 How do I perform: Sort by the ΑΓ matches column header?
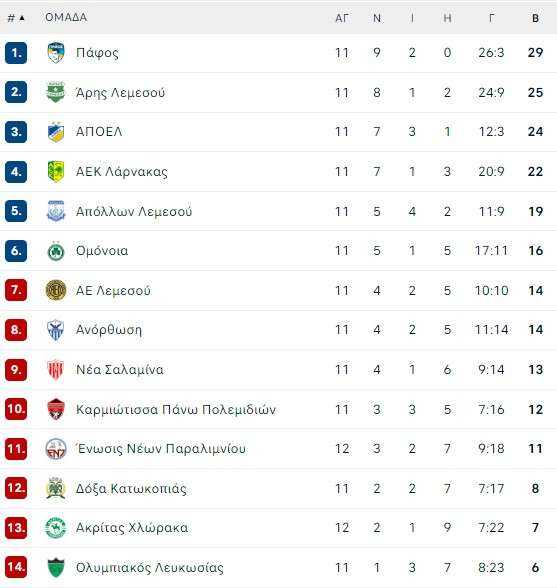(x=342, y=18)
